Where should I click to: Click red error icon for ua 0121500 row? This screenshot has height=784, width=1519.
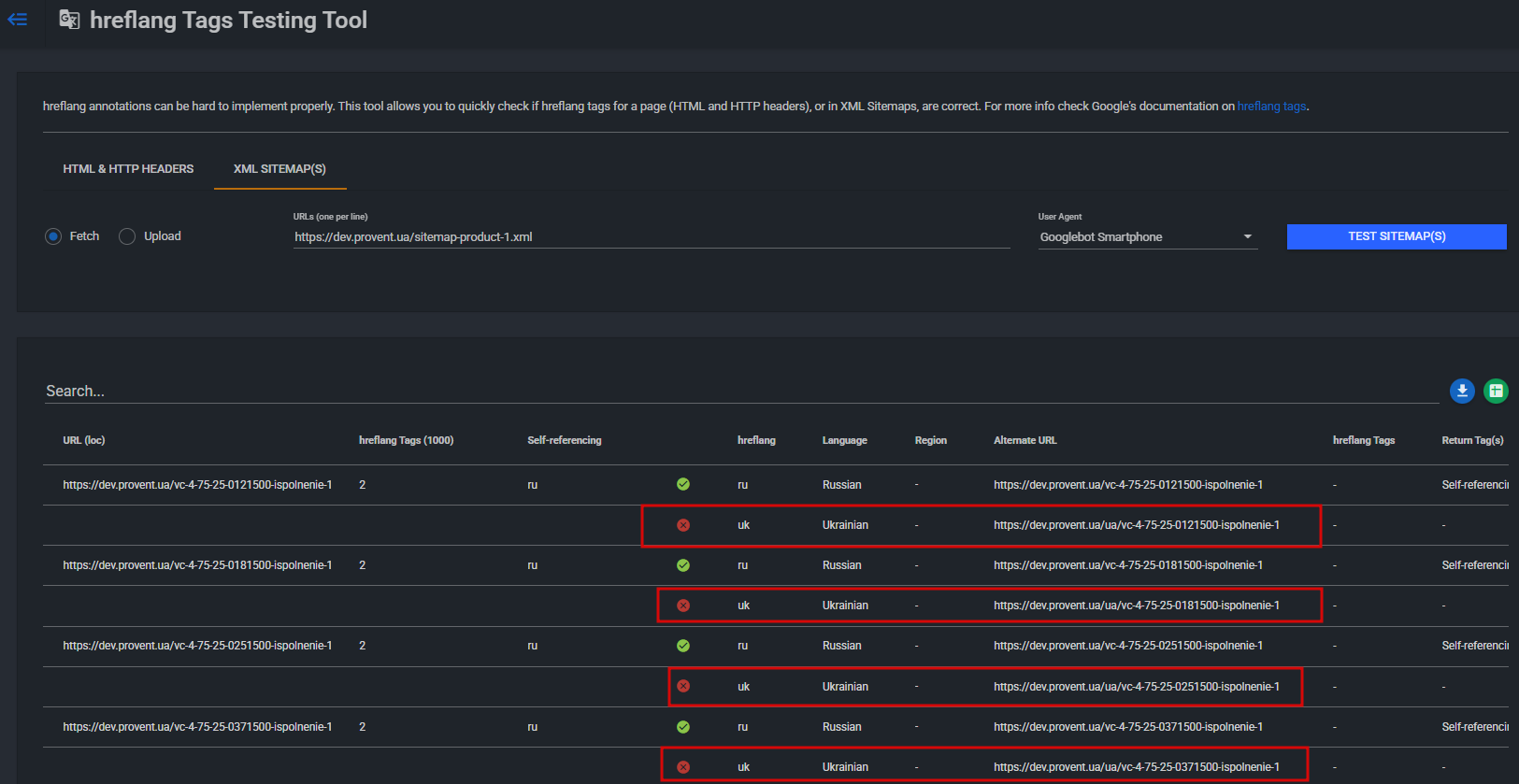coord(683,525)
